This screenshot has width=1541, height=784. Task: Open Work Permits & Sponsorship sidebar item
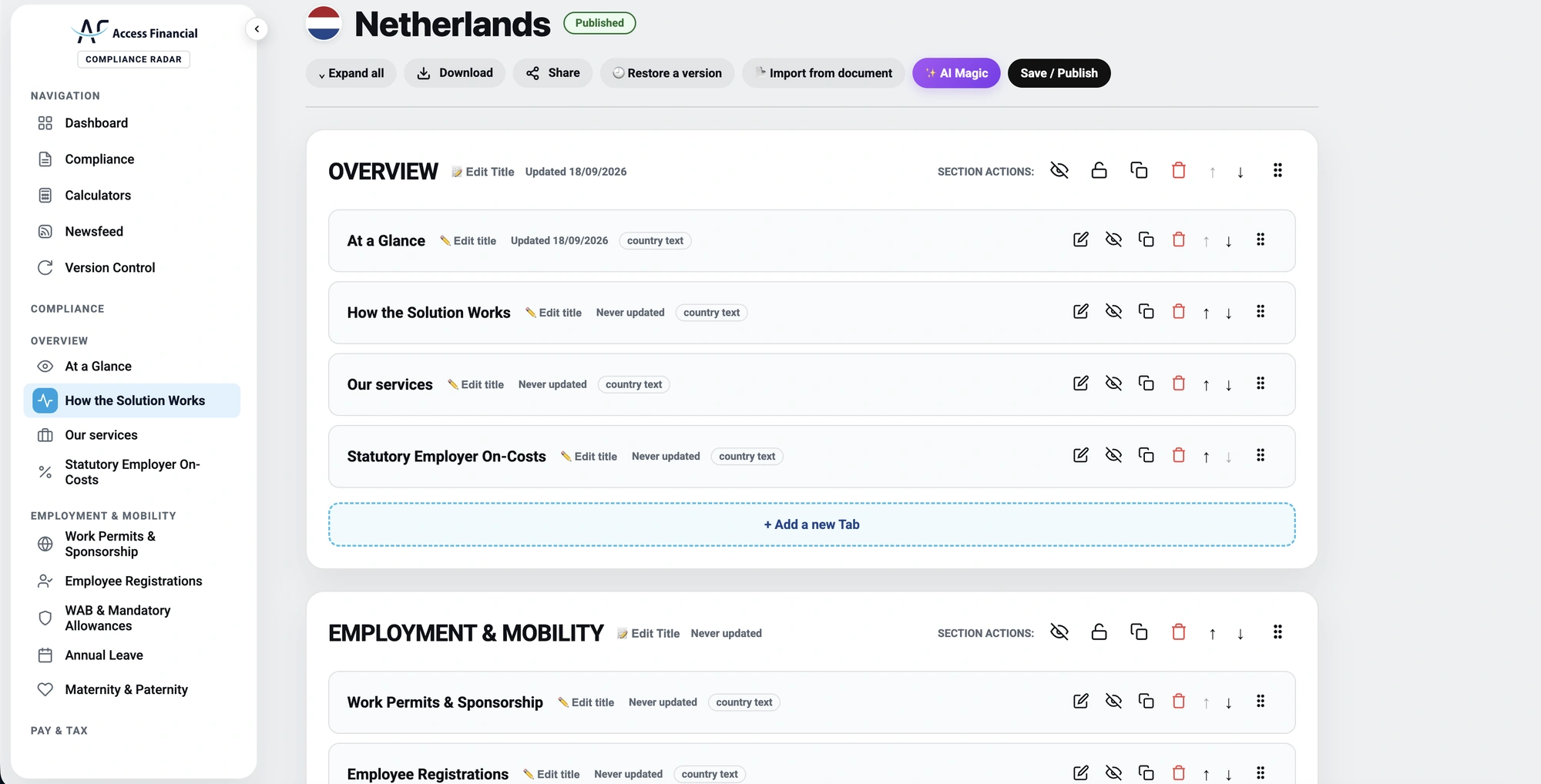[132, 544]
